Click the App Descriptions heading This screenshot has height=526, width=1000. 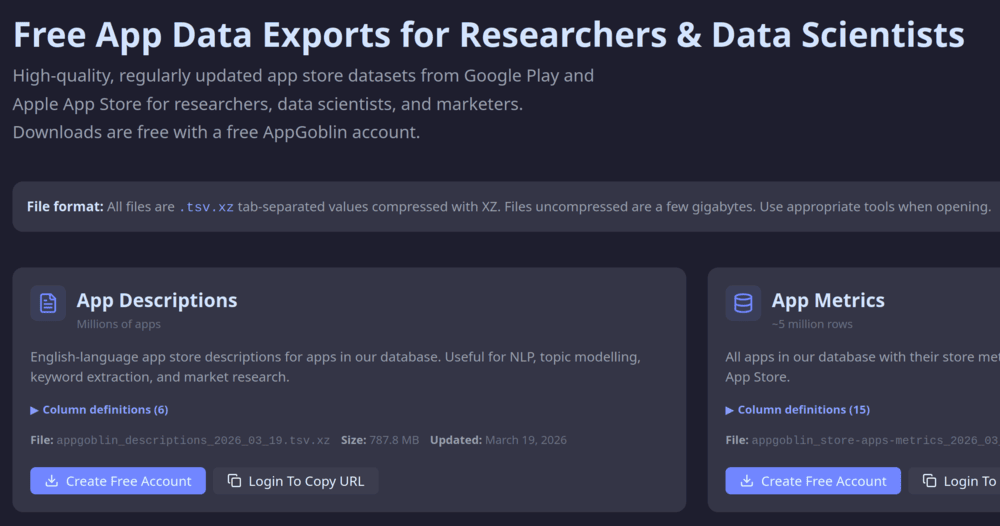157,300
